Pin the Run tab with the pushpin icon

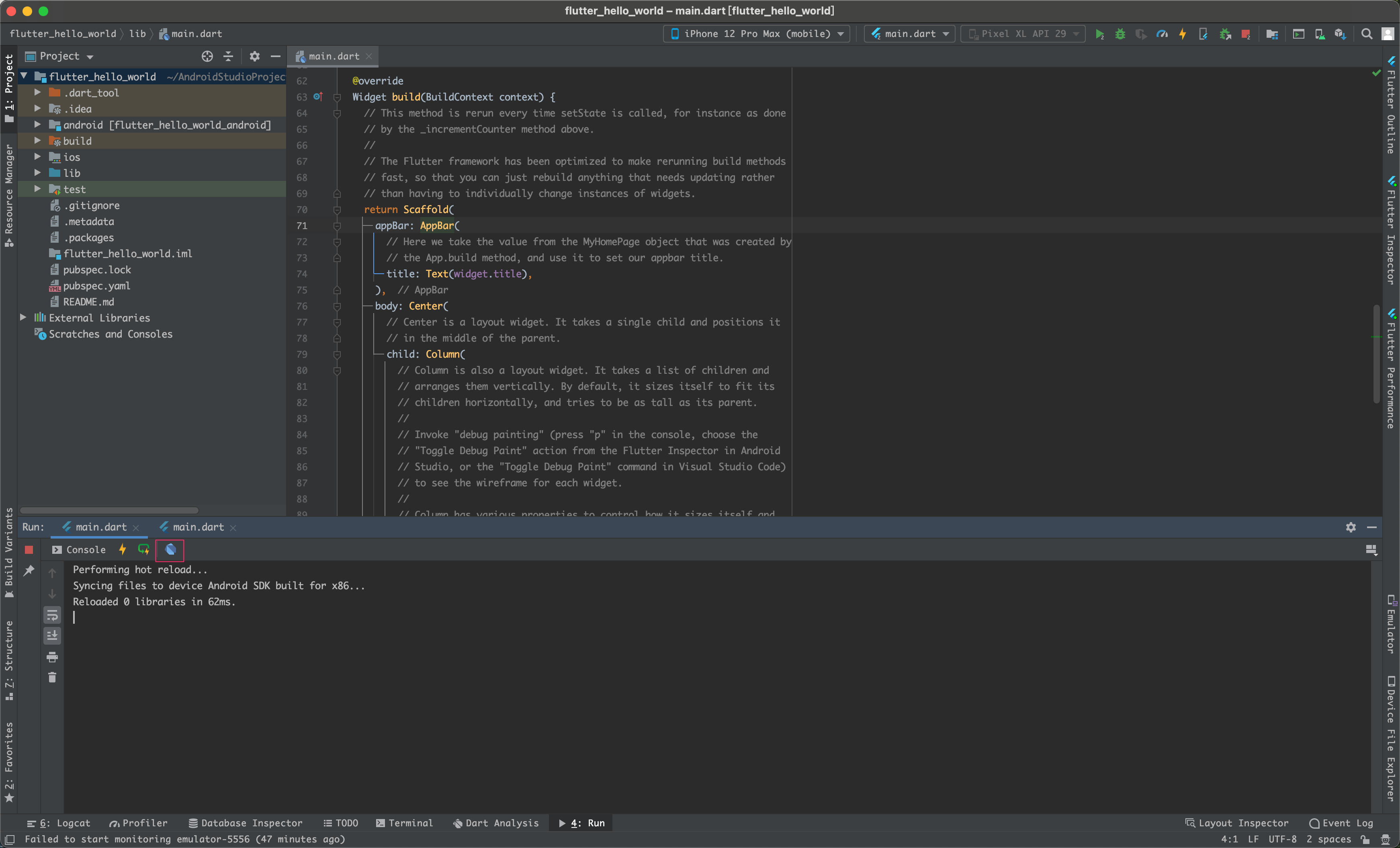[29, 570]
